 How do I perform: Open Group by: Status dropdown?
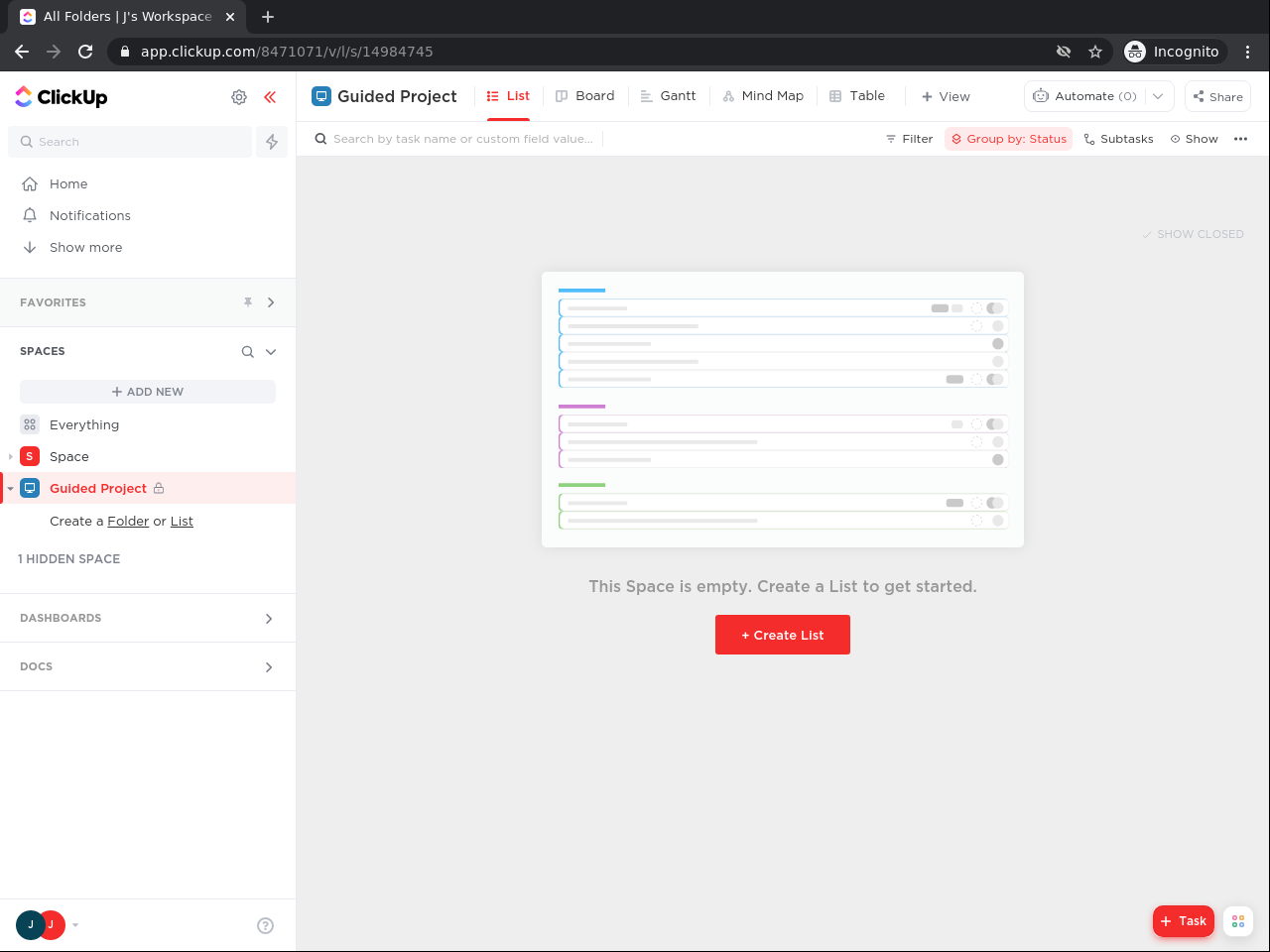pyautogui.click(x=1009, y=139)
